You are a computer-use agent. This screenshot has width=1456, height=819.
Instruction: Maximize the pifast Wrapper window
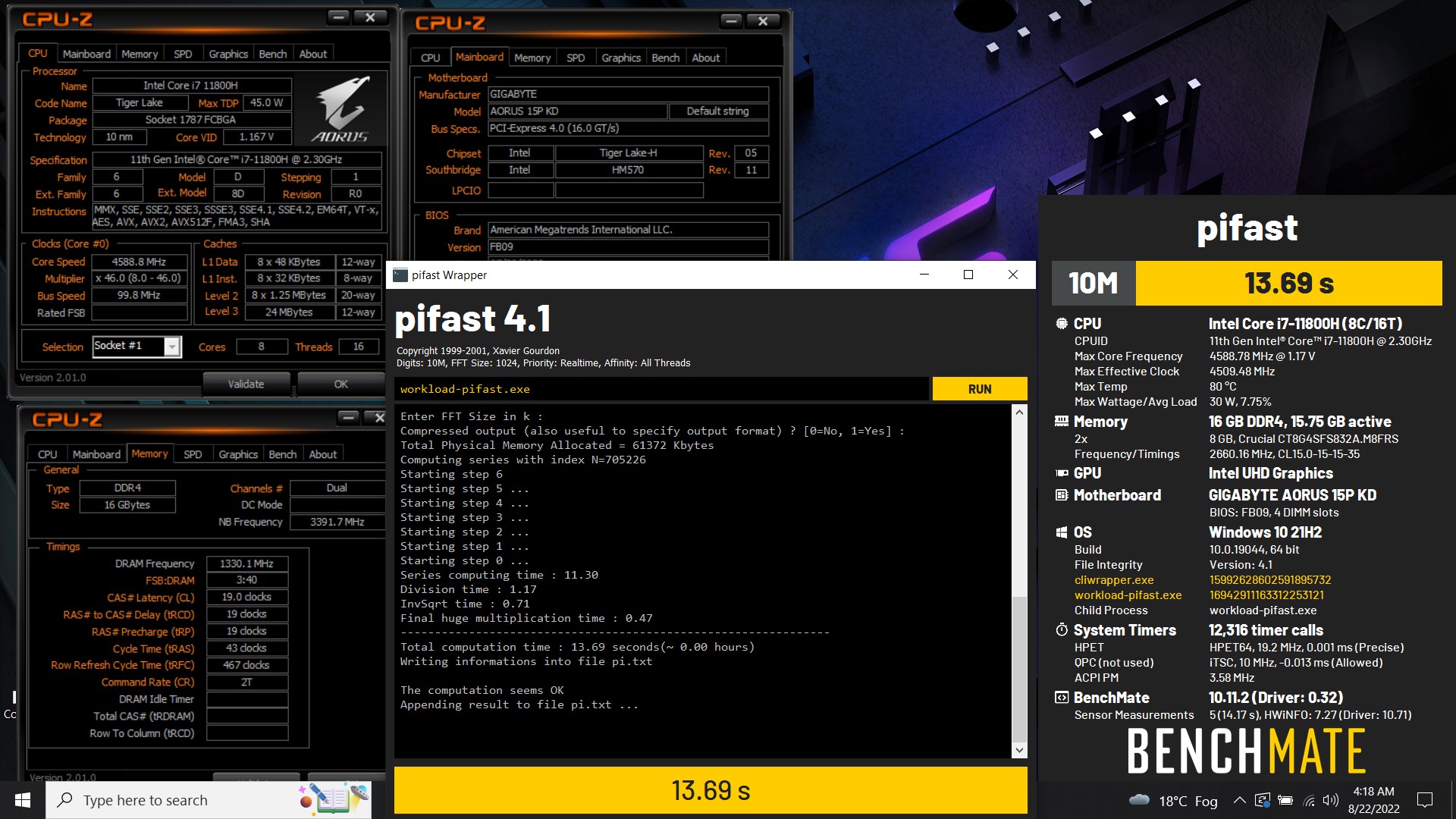click(968, 275)
